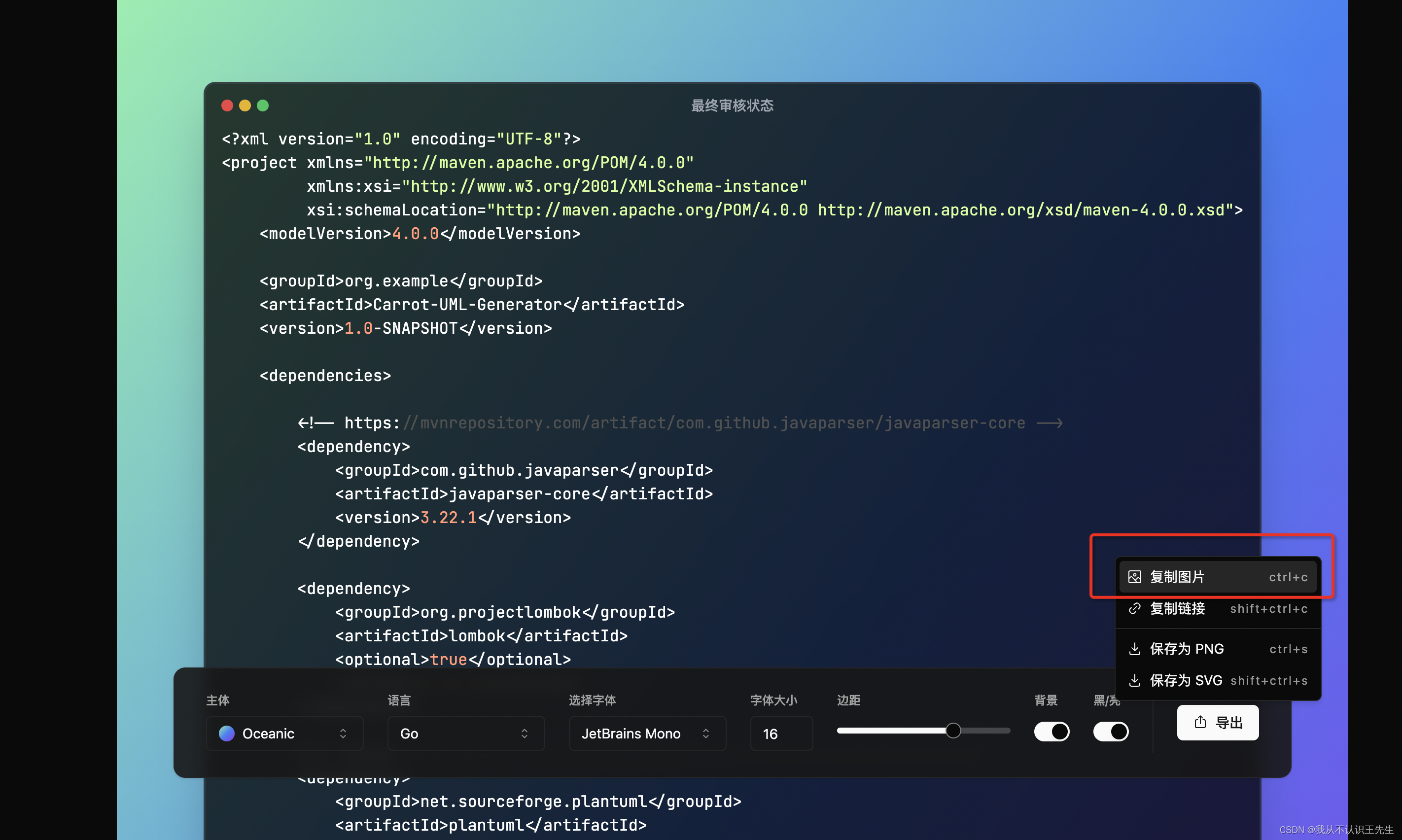This screenshot has height=840, width=1402.
Task: Click the 边距 padding slider handle
Action: (x=953, y=731)
